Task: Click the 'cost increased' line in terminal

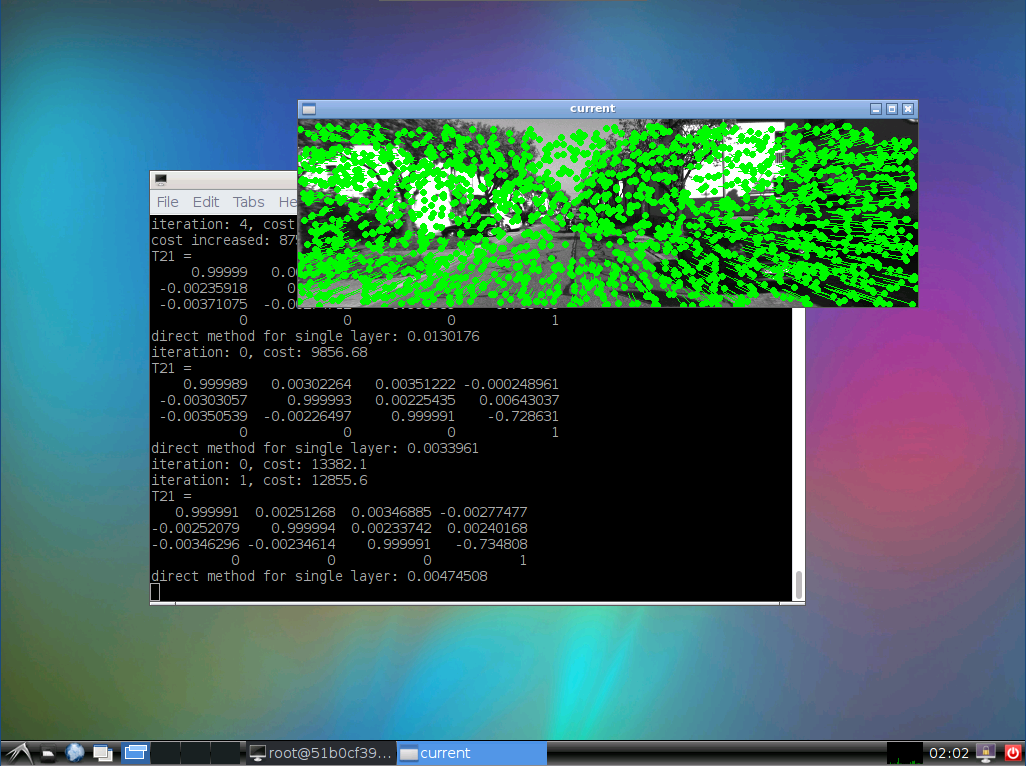Action: [x=224, y=241]
